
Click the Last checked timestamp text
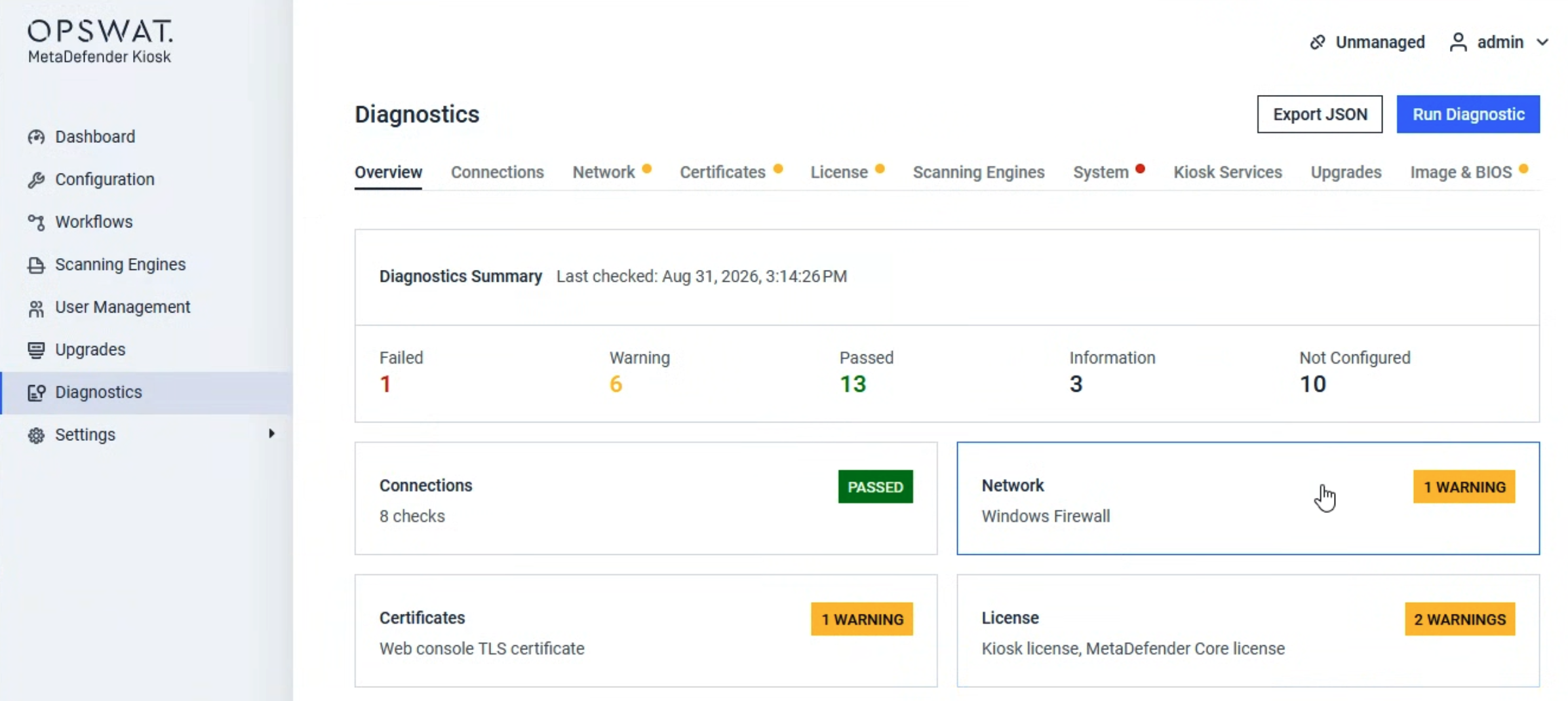click(x=701, y=276)
